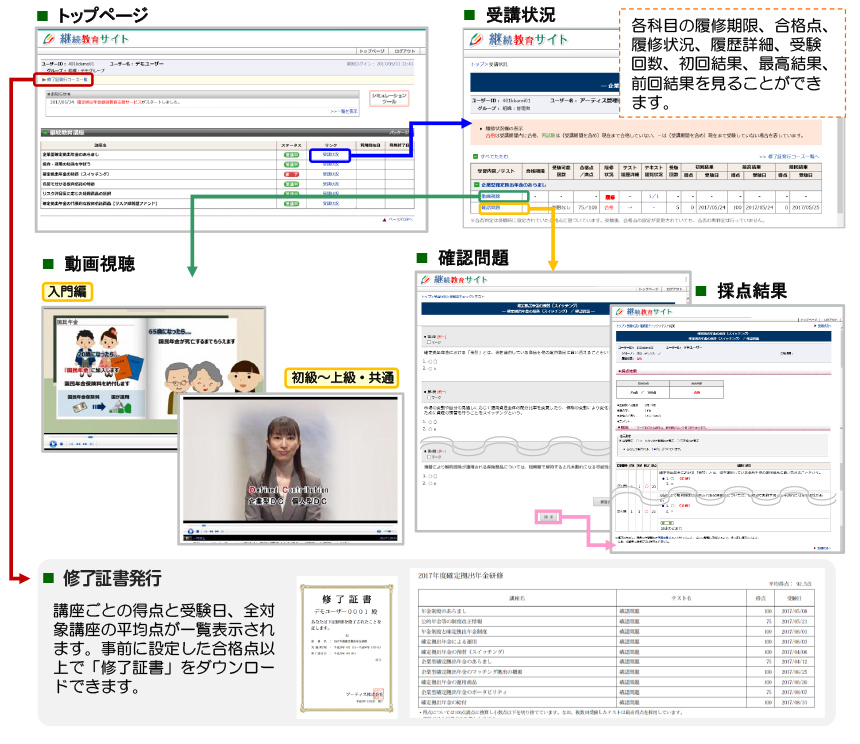
Task: Play the 入門編 animated video
Action: click(53, 444)
